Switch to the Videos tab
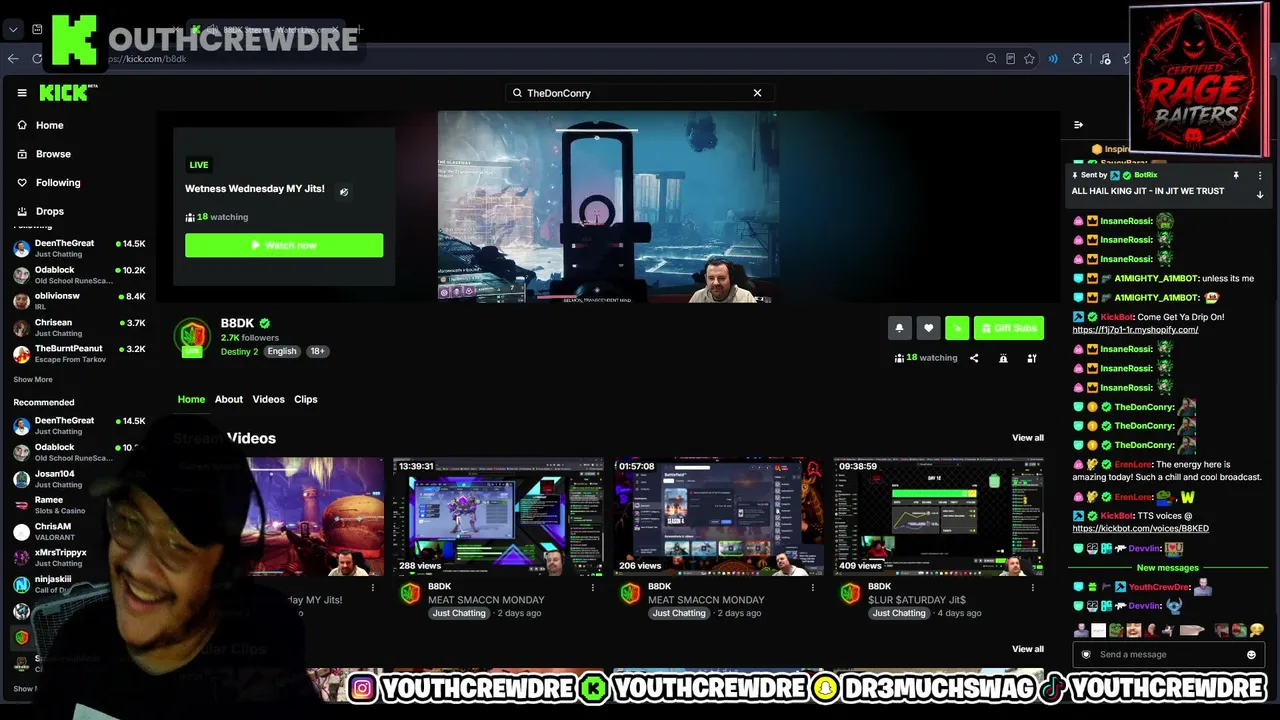Screen dimensions: 1280x720 [x=268, y=399]
